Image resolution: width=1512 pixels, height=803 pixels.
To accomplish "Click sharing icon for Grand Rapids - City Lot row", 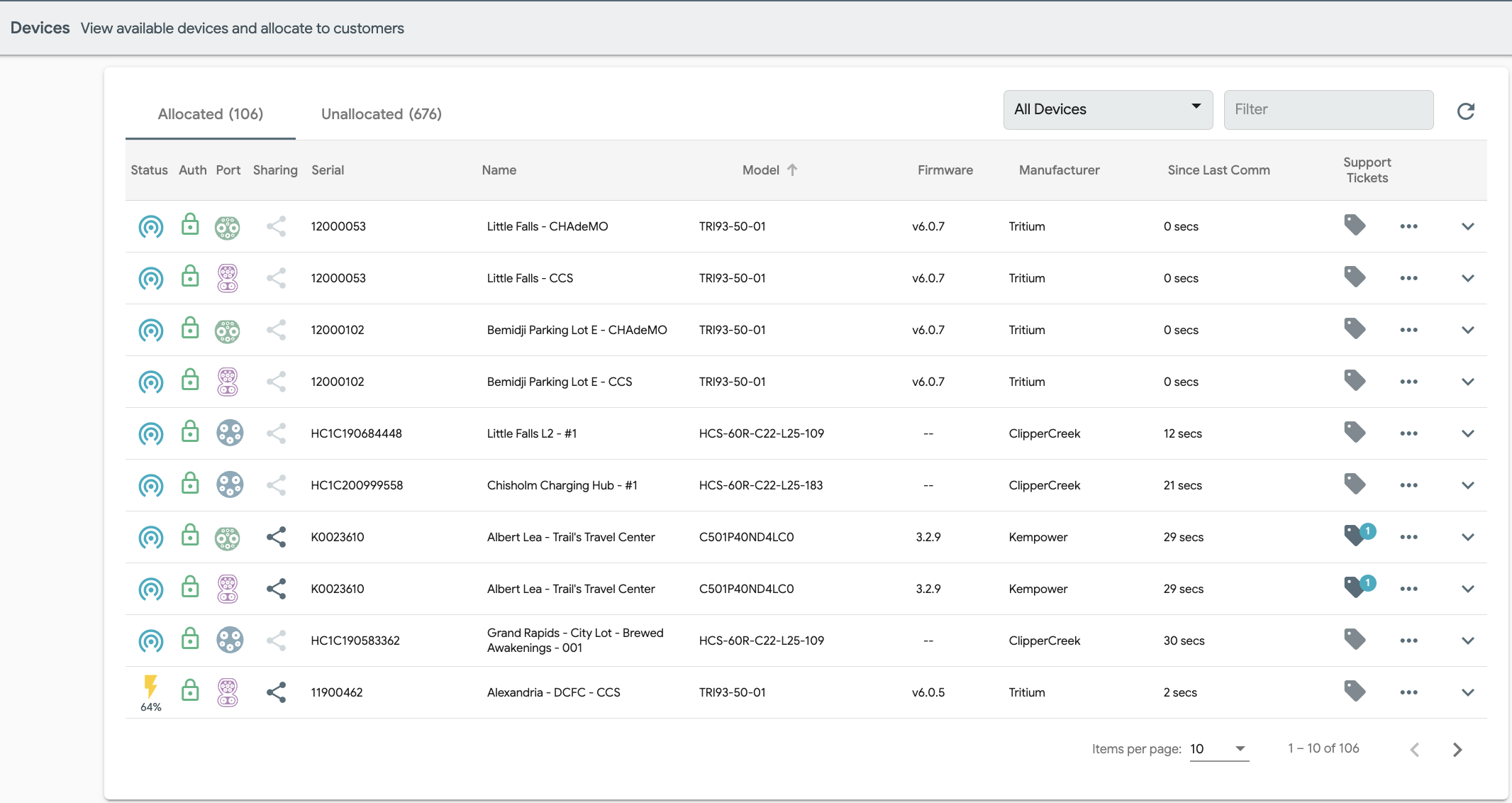I will (x=276, y=641).
